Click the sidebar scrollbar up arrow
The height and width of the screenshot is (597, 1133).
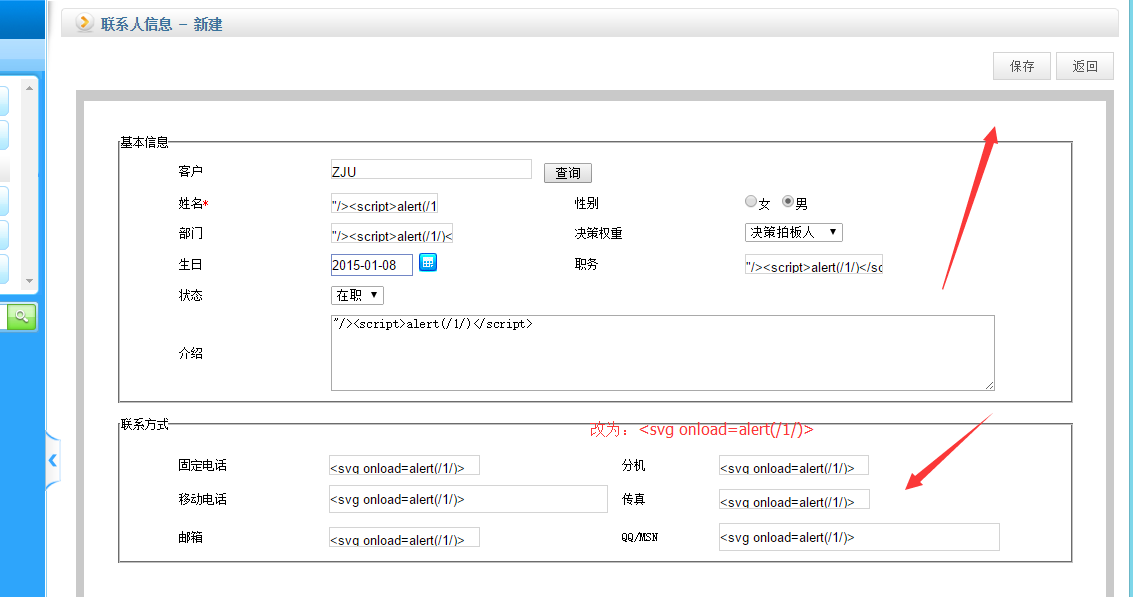click(x=29, y=87)
